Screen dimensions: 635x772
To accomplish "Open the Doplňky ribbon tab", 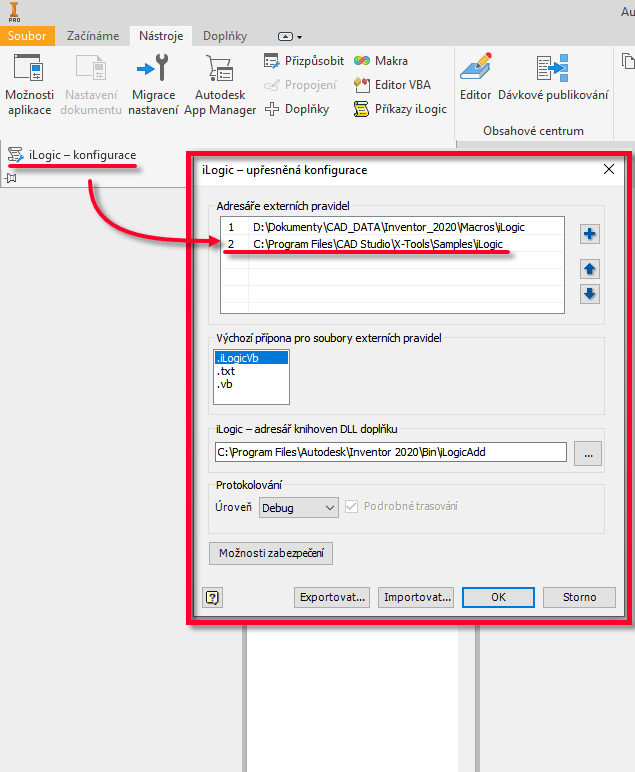I will pos(225,36).
